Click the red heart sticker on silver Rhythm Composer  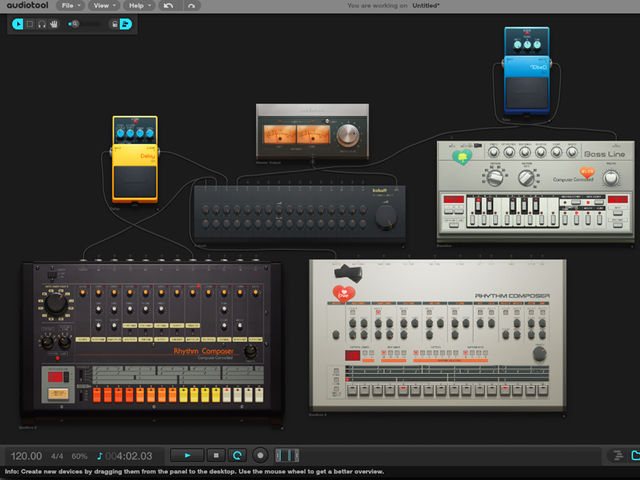tap(344, 293)
